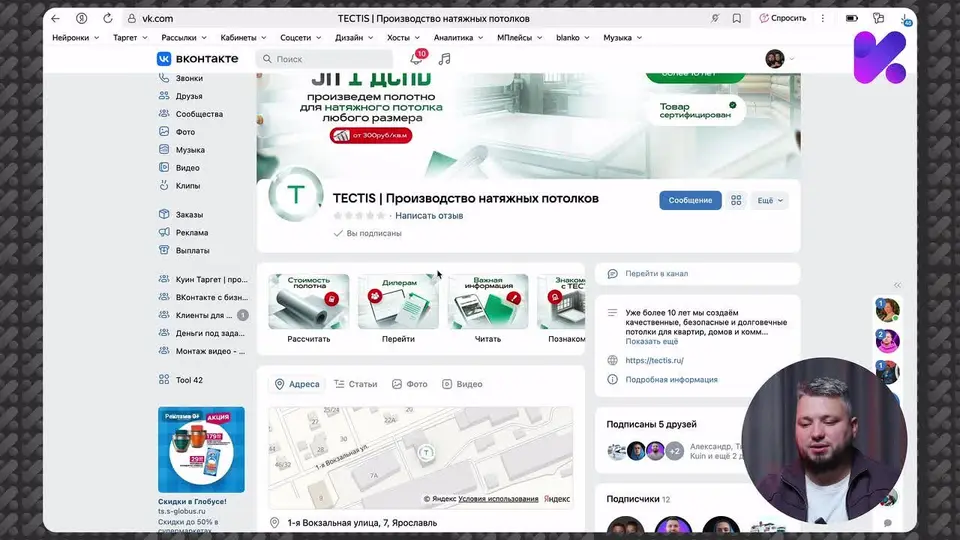
Task: Open the Ещё dropdown button
Action: point(770,200)
